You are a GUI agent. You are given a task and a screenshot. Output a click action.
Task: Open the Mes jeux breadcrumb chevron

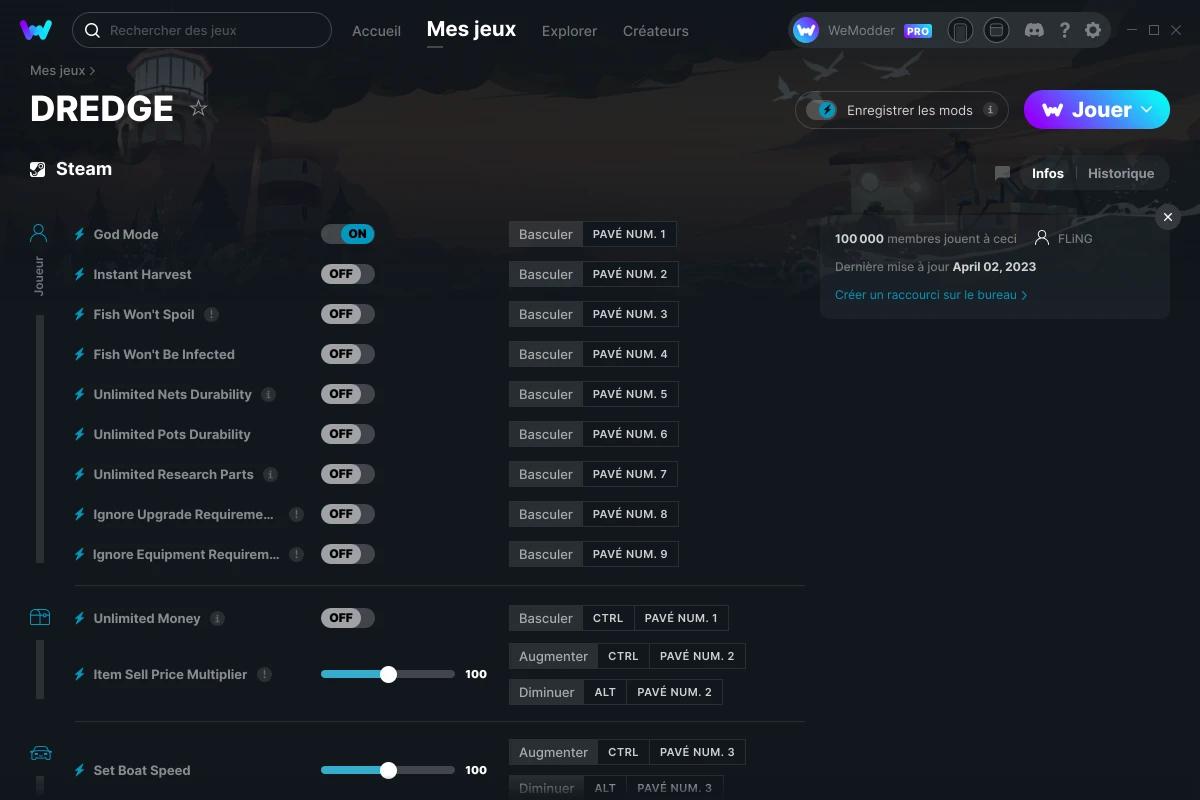click(x=92, y=71)
